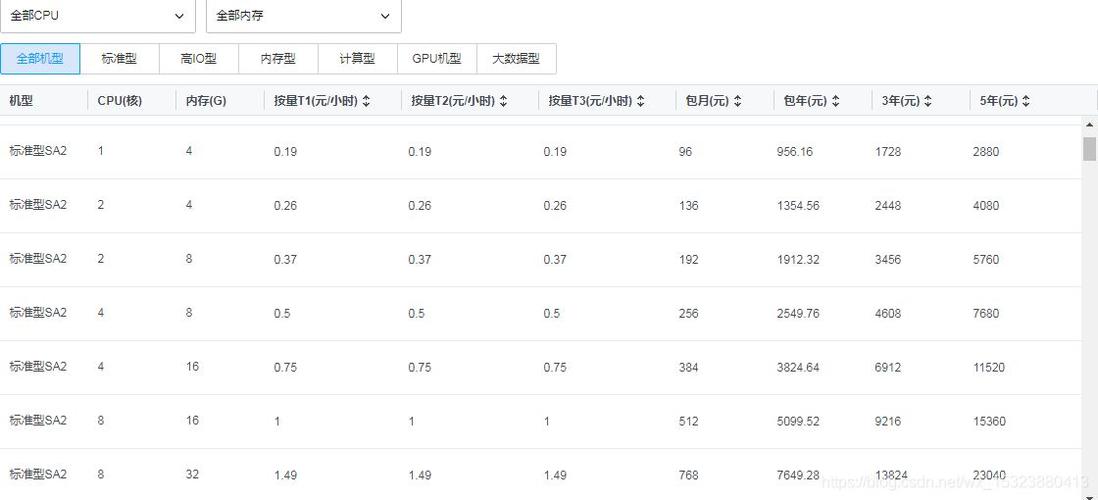Click the 5年 value 7680

click(986, 314)
